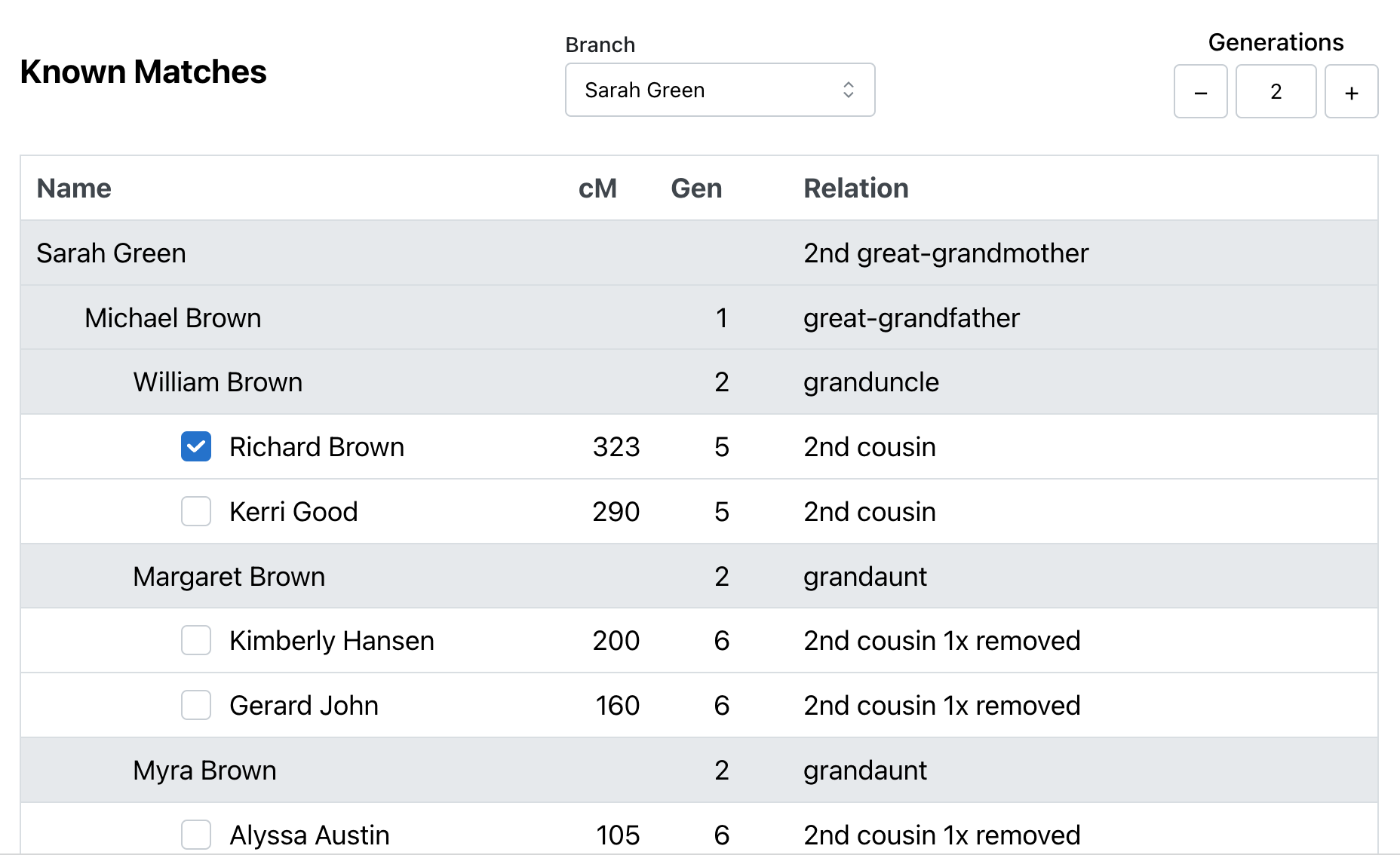Check the Kimberly Hansen checkbox
The width and height of the screenshot is (1400, 855).
196,641
